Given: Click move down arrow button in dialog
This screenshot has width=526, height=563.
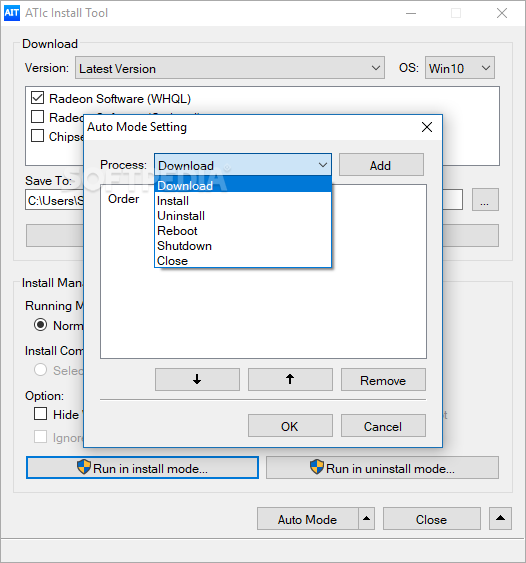Looking at the screenshot, I should [197, 379].
